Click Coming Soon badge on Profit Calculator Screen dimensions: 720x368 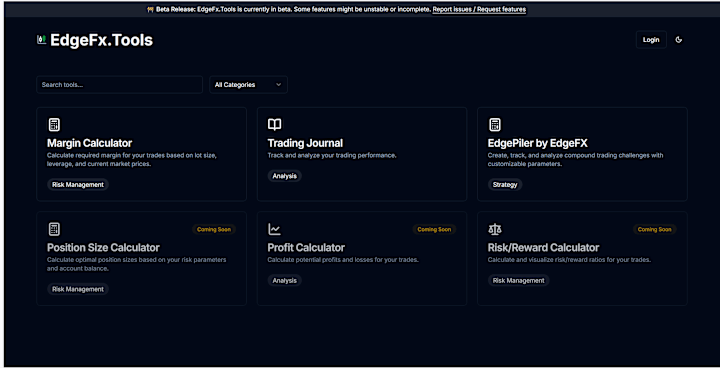434,229
